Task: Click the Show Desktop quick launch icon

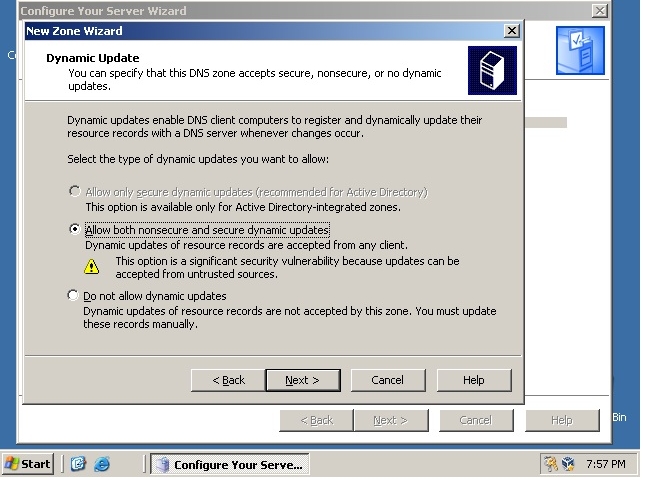Action: [x=78, y=464]
